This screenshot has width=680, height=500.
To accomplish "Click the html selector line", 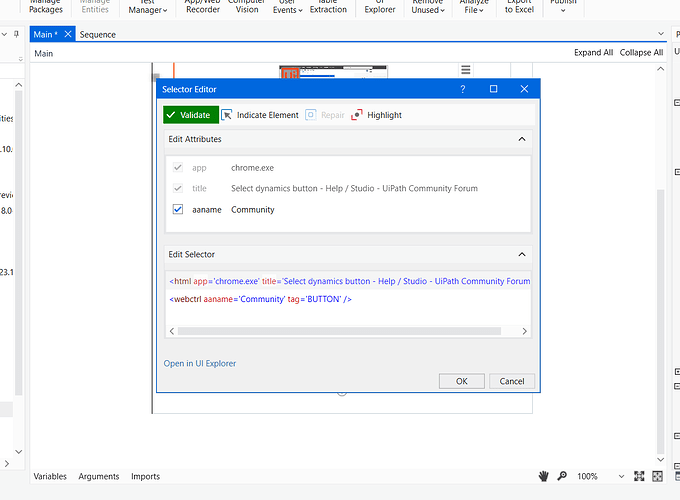I will [x=350, y=281].
